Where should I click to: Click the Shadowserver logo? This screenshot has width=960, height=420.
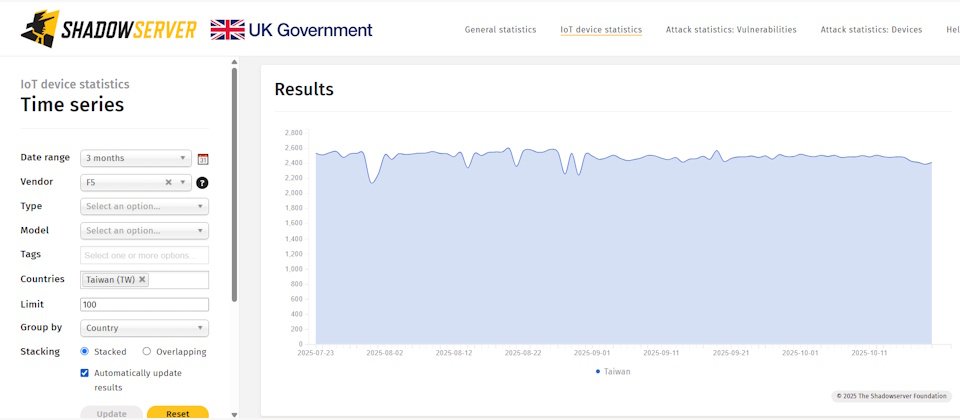[108, 29]
